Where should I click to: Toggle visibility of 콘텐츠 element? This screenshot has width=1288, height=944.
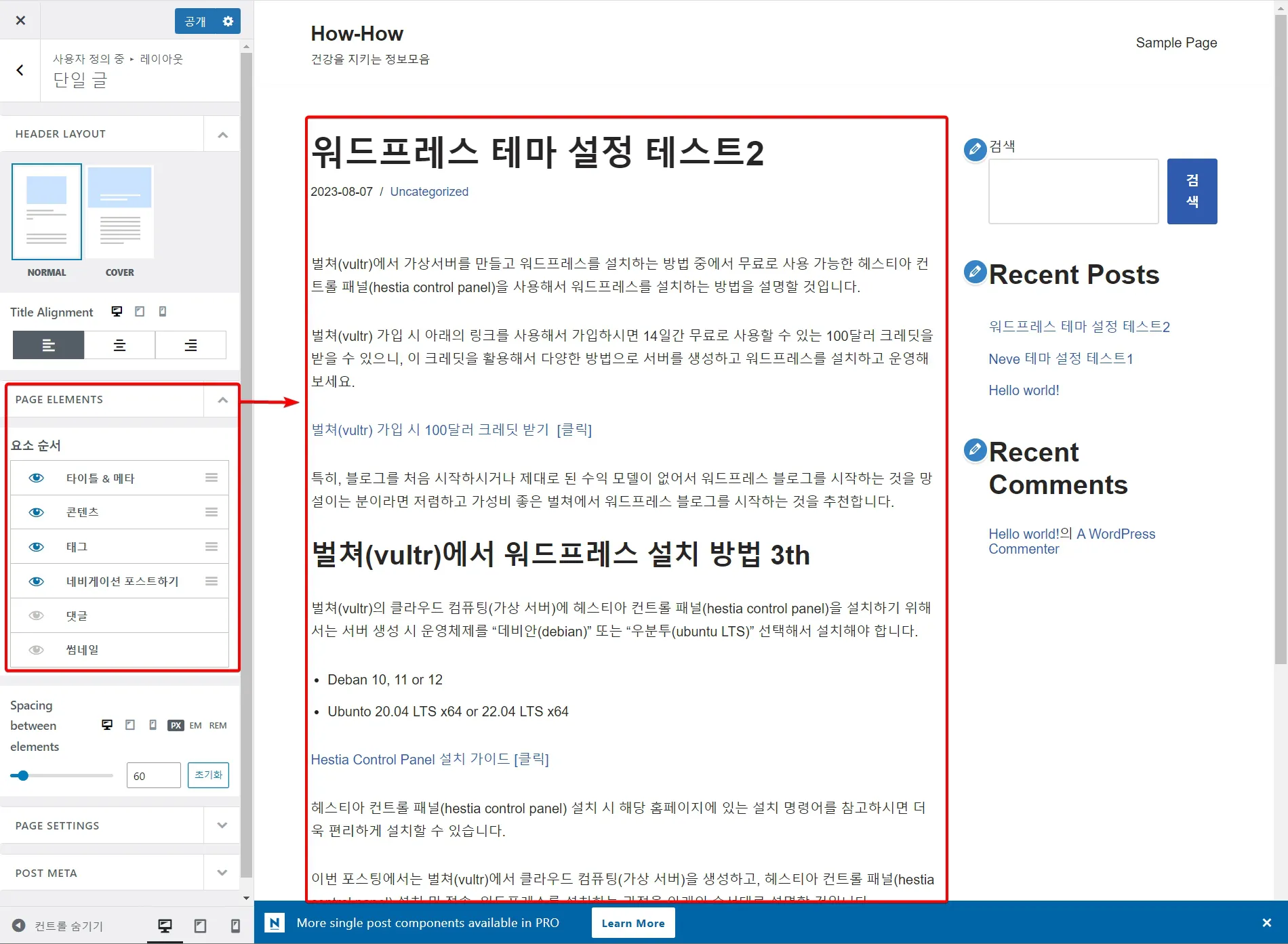click(x=37, y=512)
